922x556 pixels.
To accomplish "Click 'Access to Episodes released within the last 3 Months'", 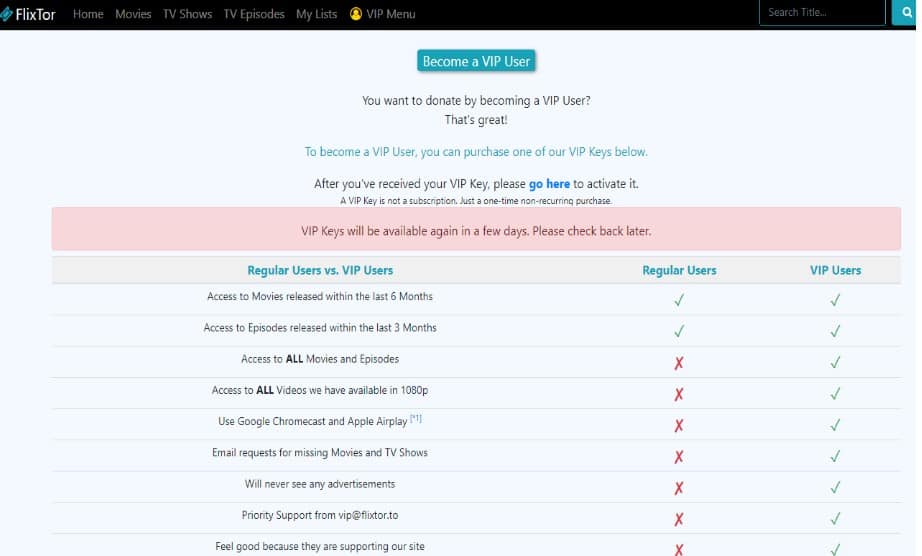I will pyautogui.click(x=320, y=328).
